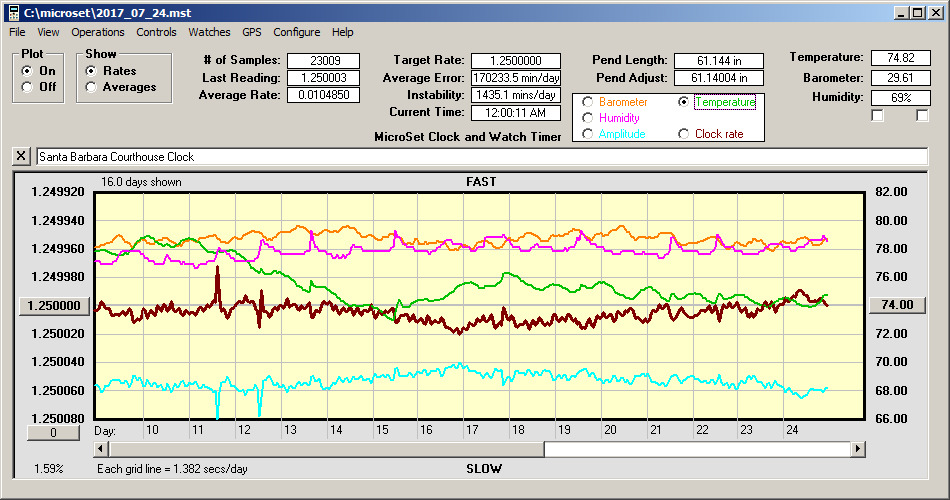Viewport: 950px width, 500px height.
Task: Click the Average Rate field 0.0104850
Action: click(x=324, y=95)
